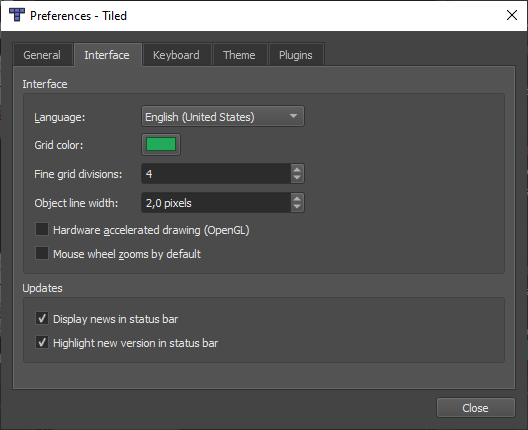Click the Language combo box arrow

click(293, 116)
